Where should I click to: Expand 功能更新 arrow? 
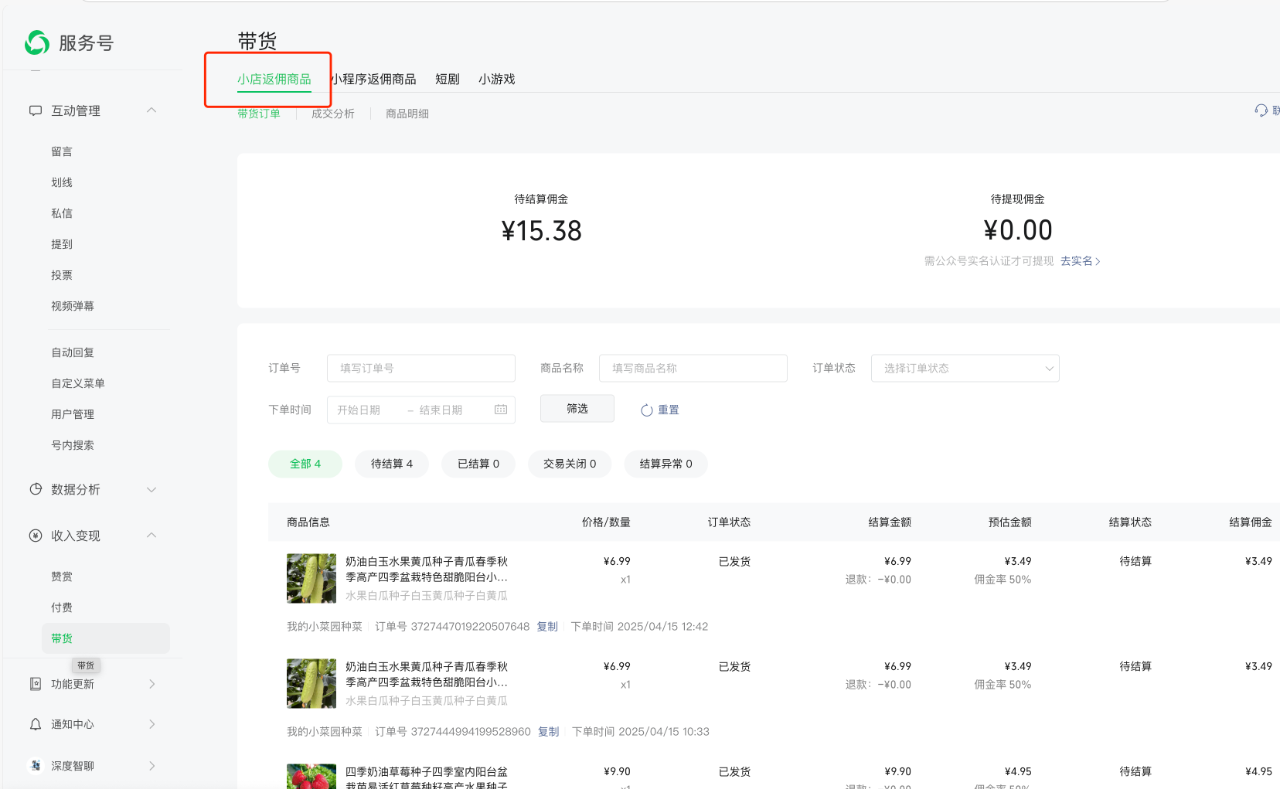(152, 684)
